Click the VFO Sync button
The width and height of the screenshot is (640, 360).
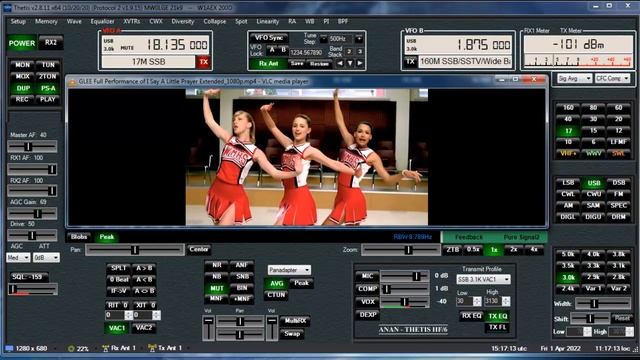[x=269, y=38]
